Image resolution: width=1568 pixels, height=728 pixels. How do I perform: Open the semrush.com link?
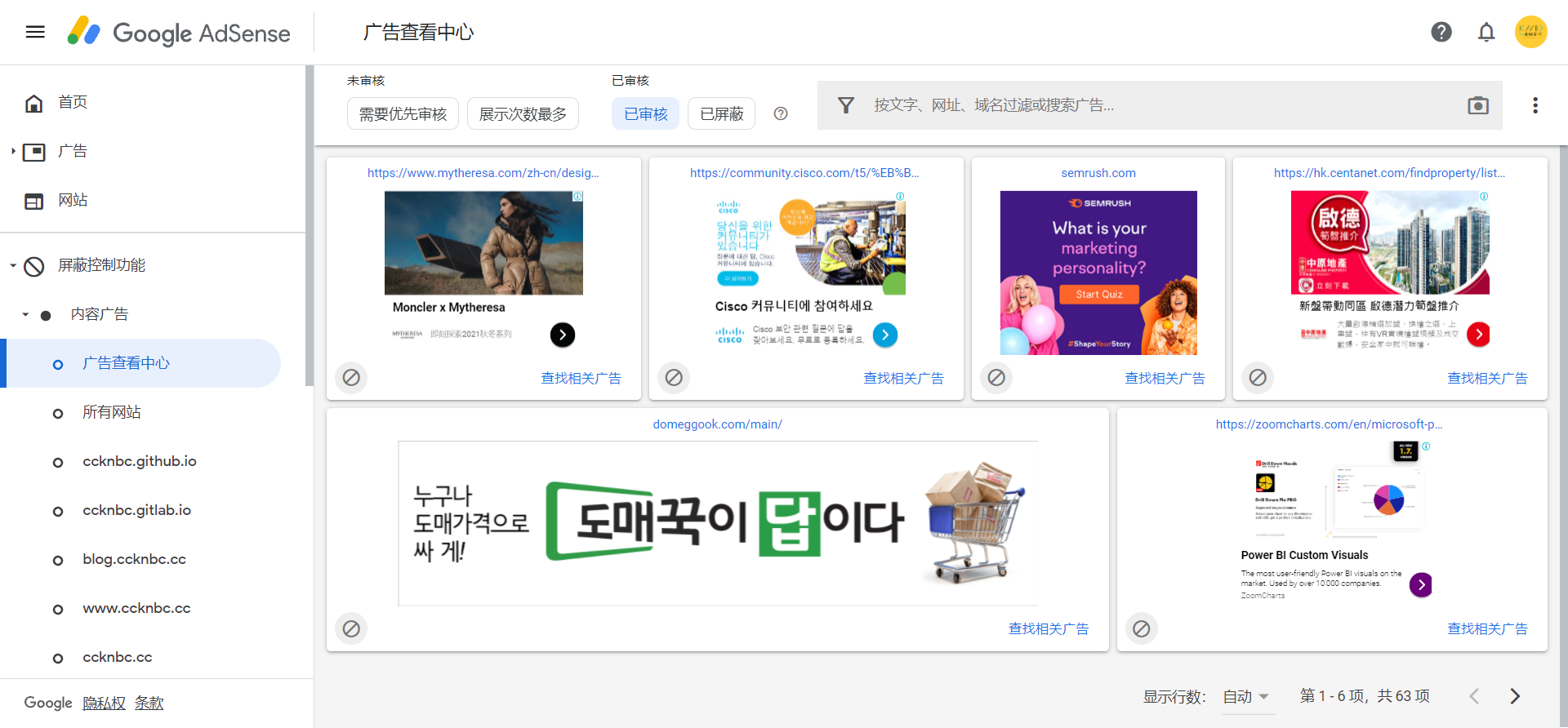(x=1098, y=173)
